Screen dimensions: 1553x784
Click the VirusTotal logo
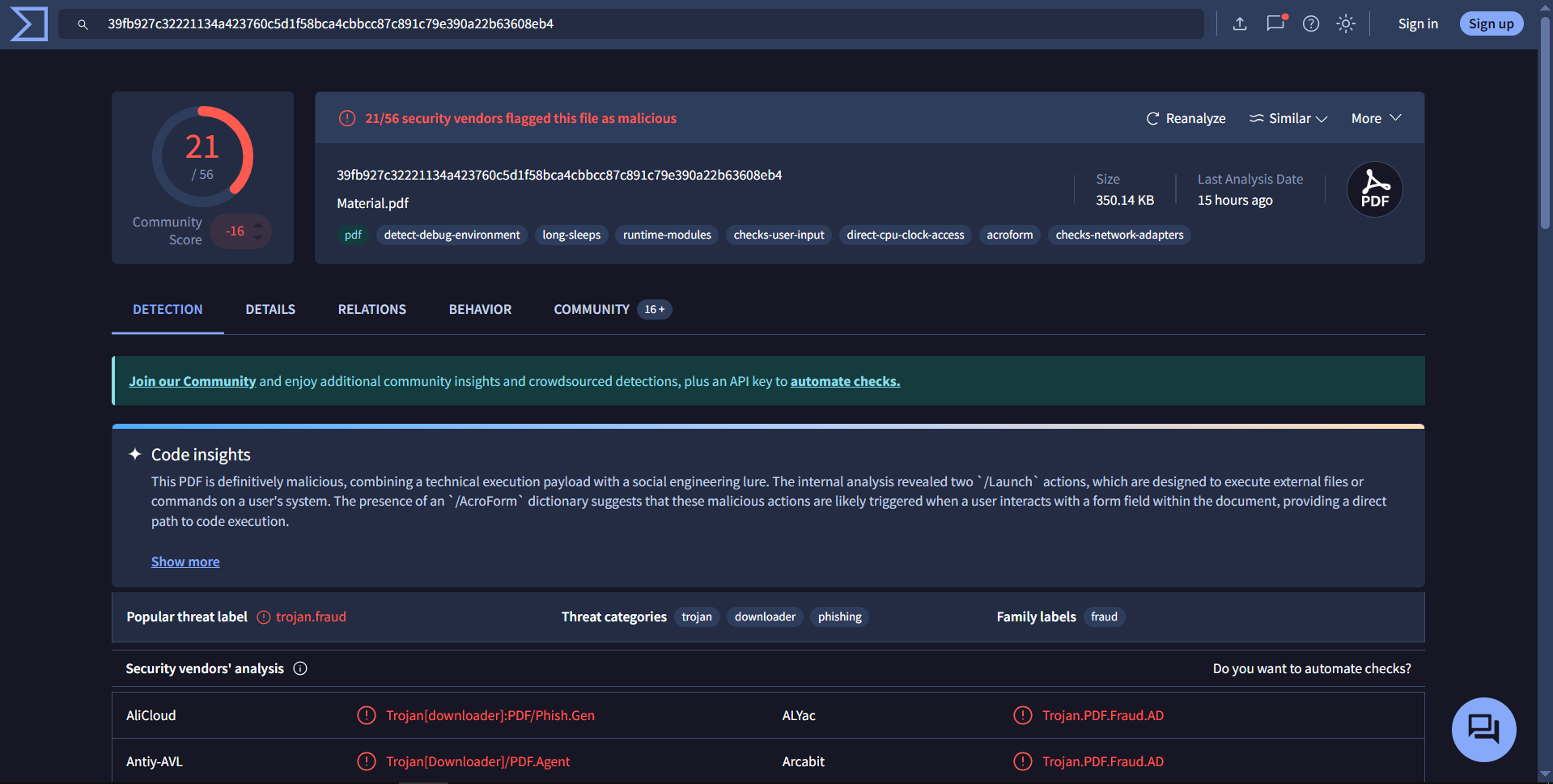[x=28, y=23]
